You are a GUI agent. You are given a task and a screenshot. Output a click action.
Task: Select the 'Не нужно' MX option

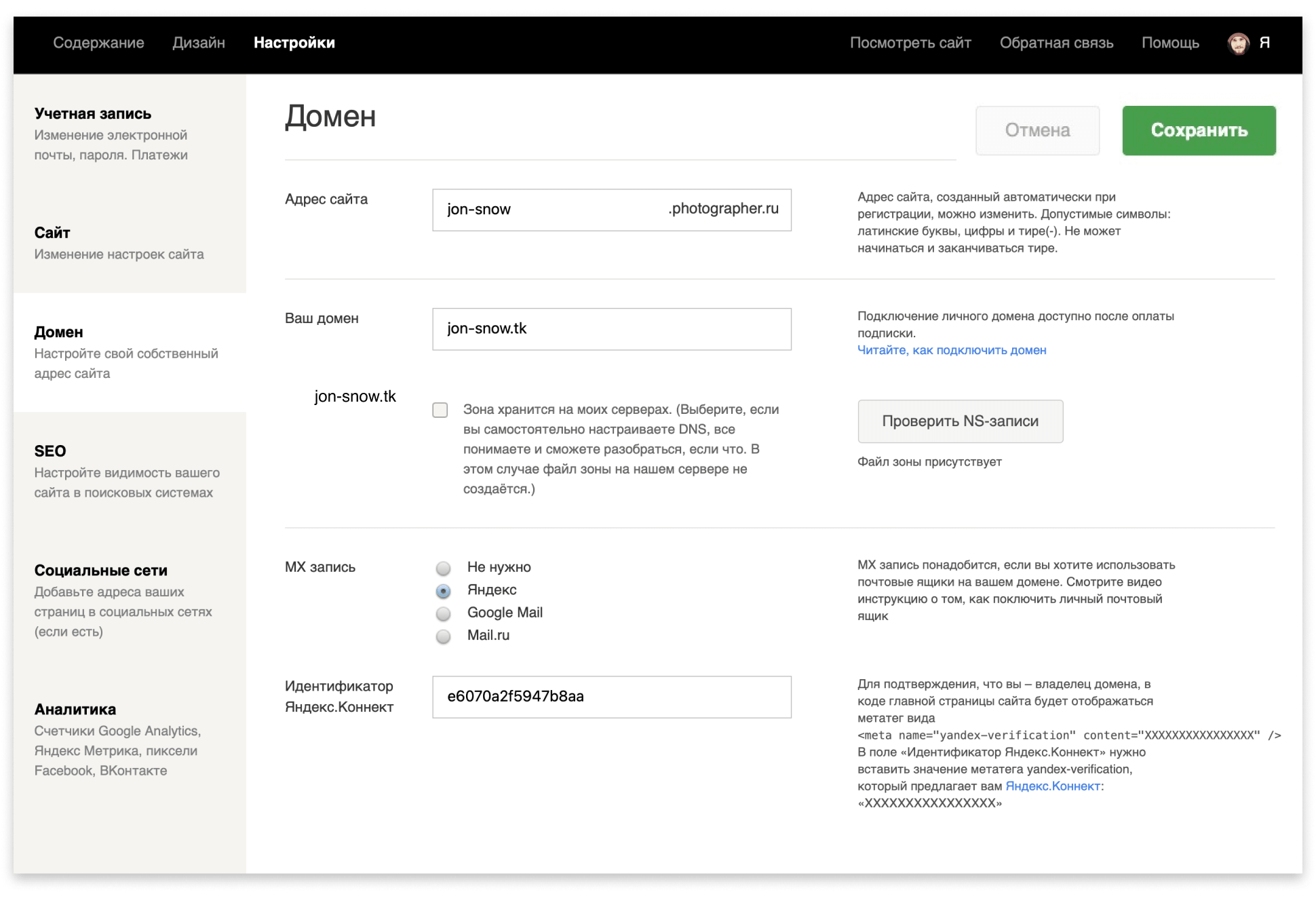coord(444,568)
